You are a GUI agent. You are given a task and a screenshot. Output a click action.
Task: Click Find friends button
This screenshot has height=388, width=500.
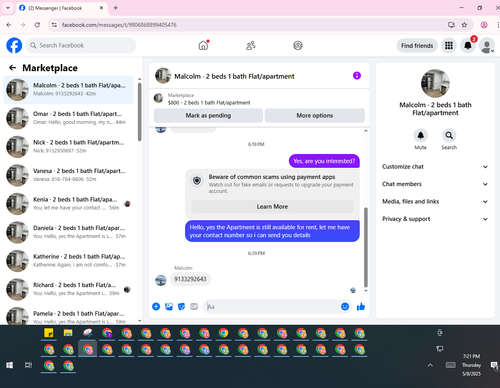(x=417, y=45)
